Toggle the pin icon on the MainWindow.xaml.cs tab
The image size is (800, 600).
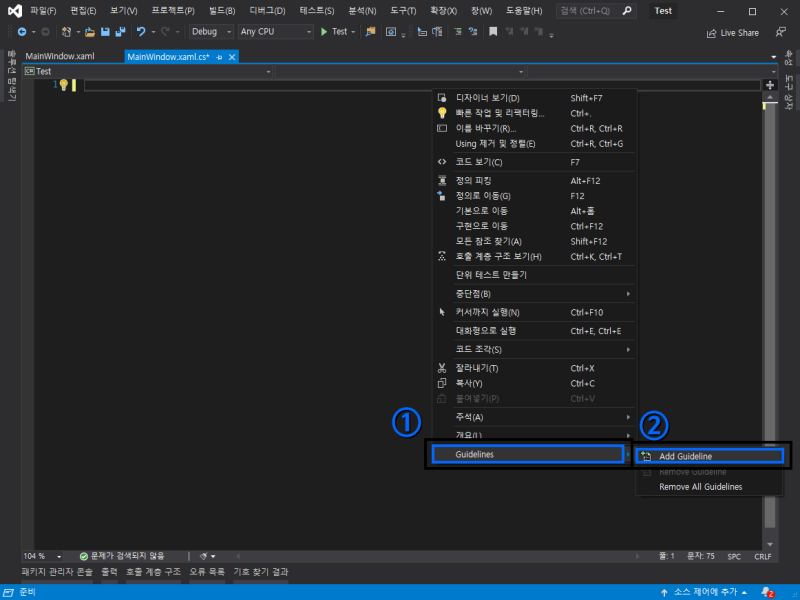[219, 57]
